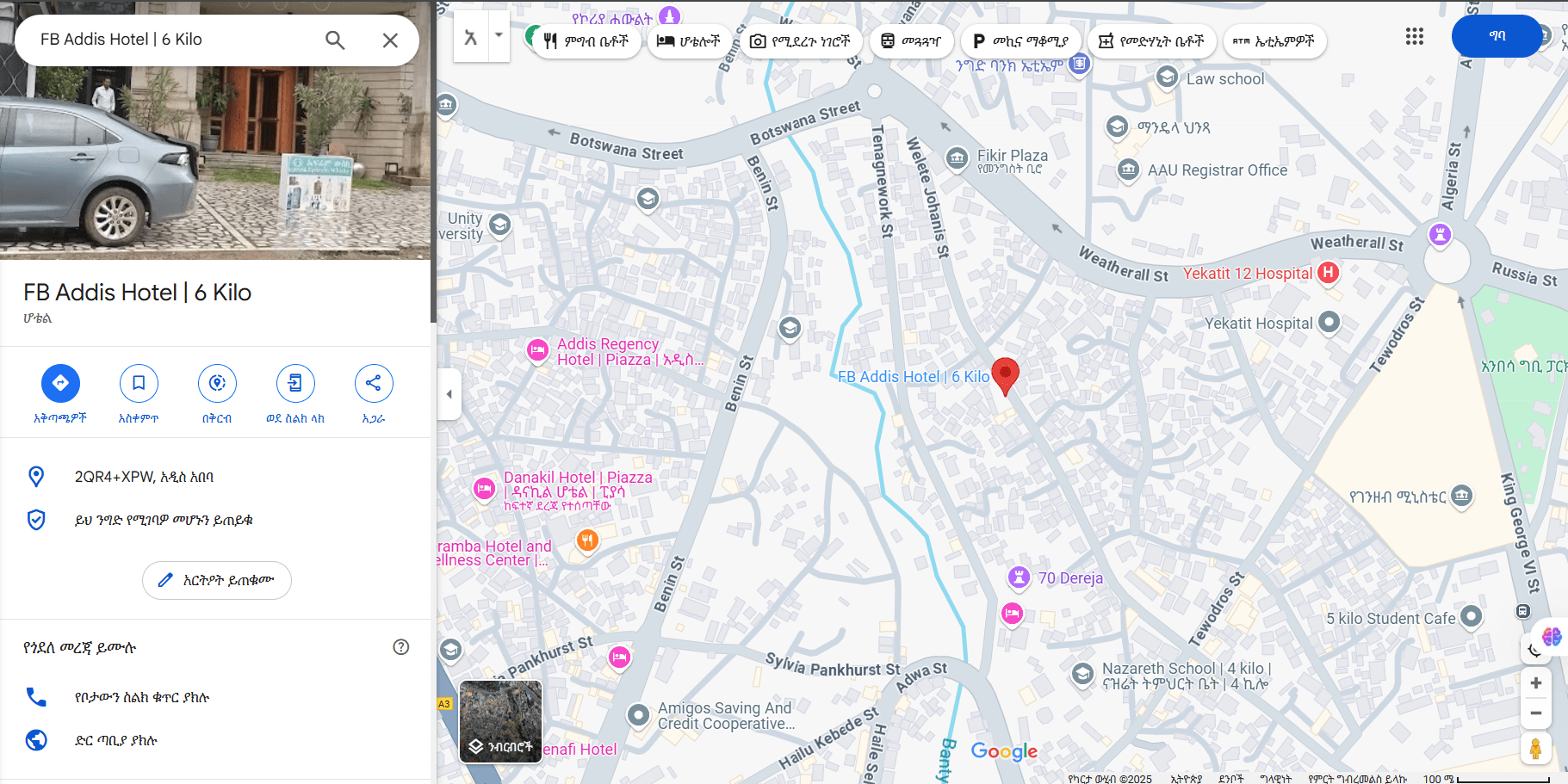Add the place's phone number
1568x784 pixels.
click(x=215, y=697)
